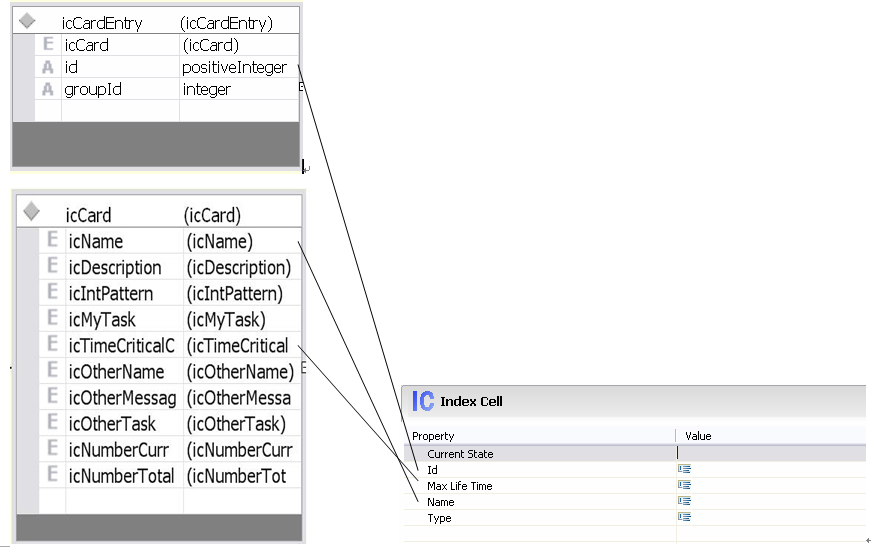This screenshot has height=547, width=871.
Task: Select the icOtherMessag element name
Action: (x=122, y=398)
